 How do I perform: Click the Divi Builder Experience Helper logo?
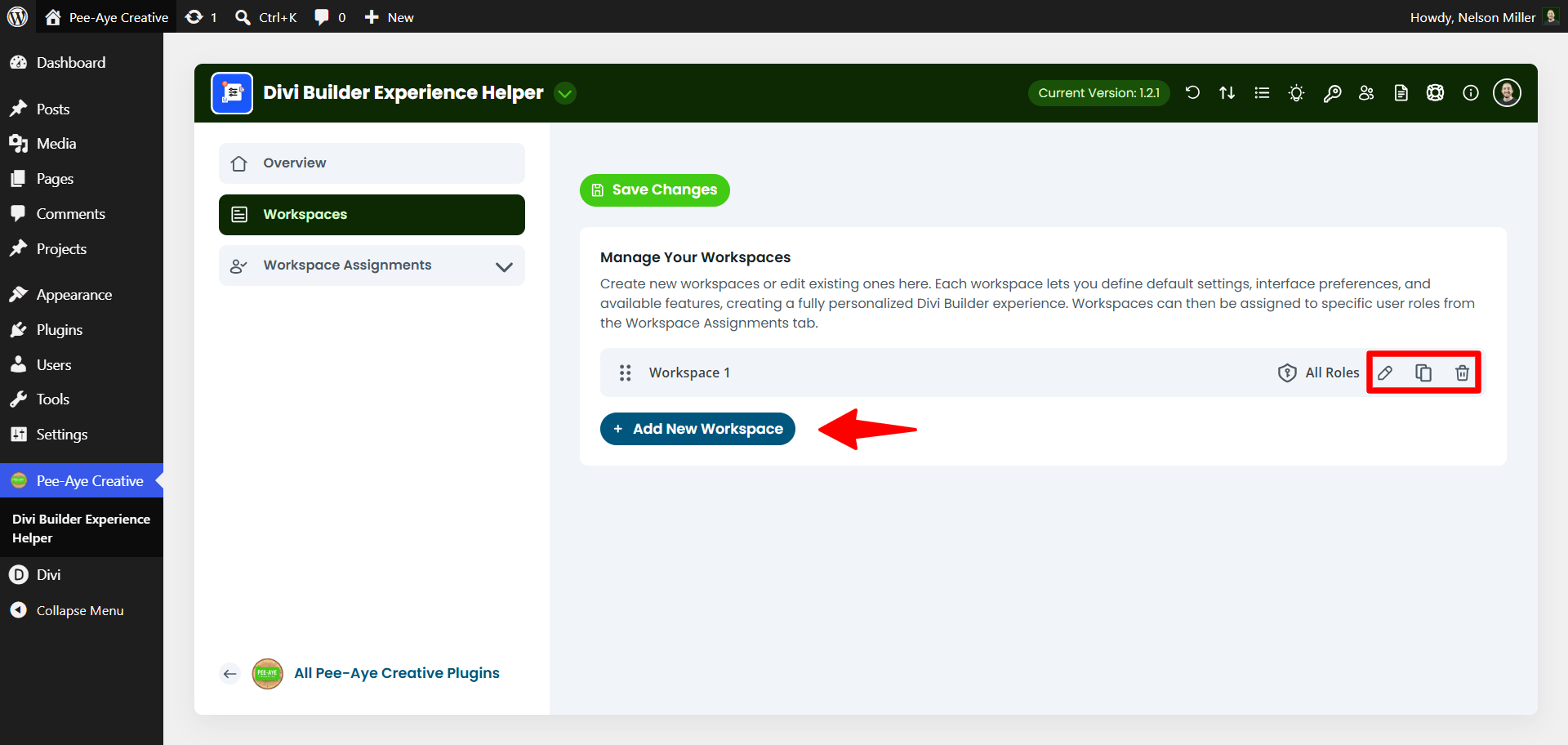[x=232, y=93]
